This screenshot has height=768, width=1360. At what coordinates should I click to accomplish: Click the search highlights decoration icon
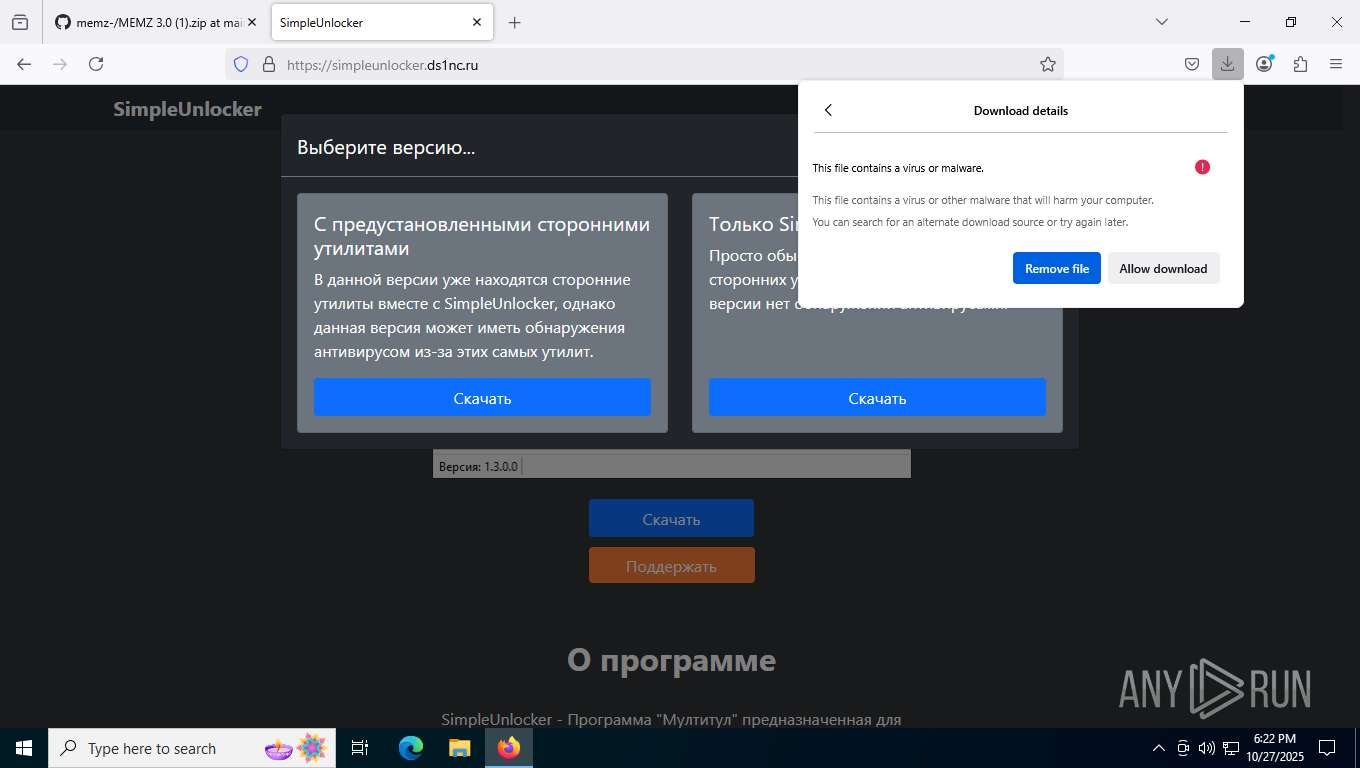[295, 748]
